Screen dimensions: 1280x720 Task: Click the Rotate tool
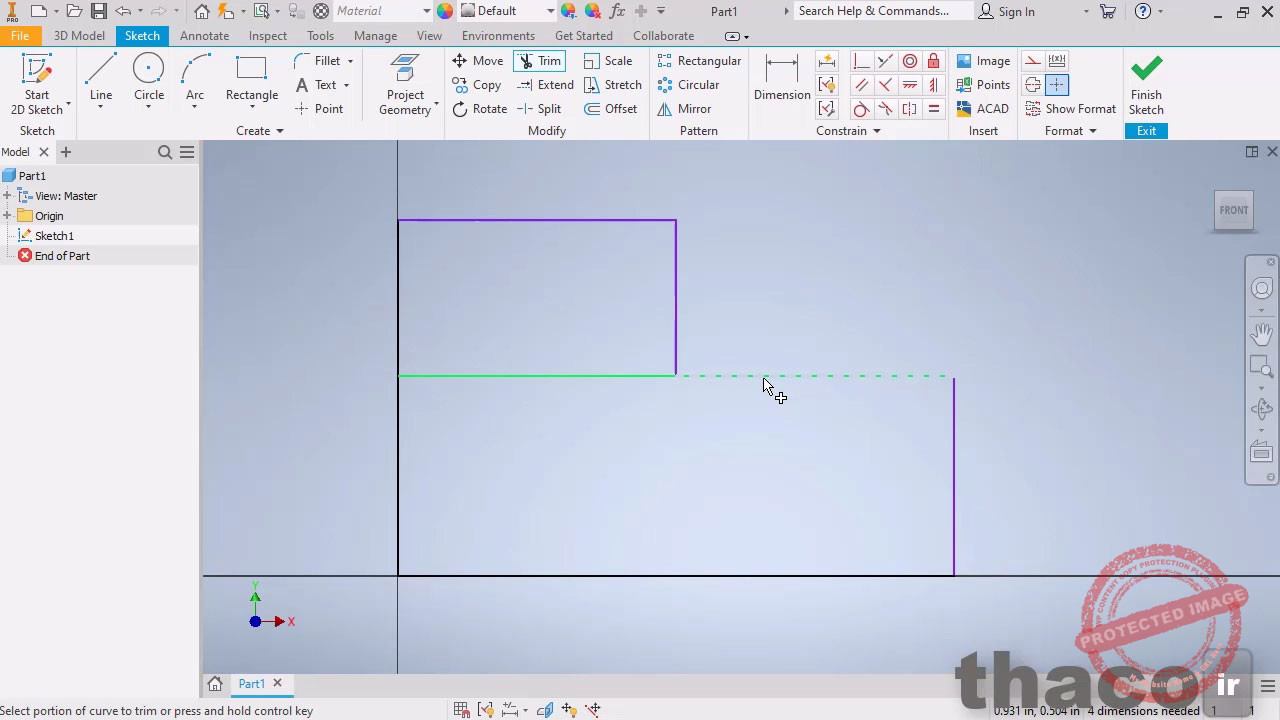[x=479, y=109]
